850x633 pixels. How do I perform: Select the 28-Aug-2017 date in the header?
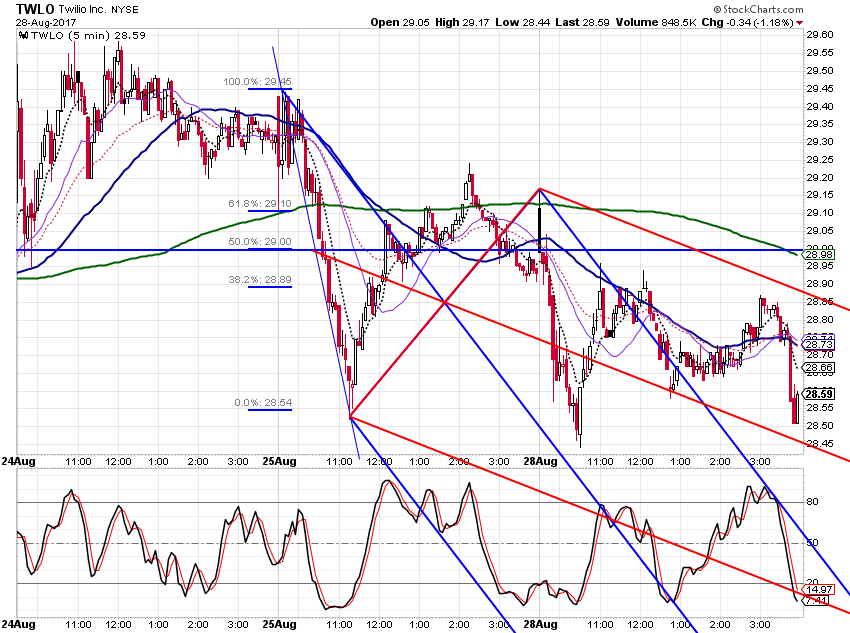46,23
